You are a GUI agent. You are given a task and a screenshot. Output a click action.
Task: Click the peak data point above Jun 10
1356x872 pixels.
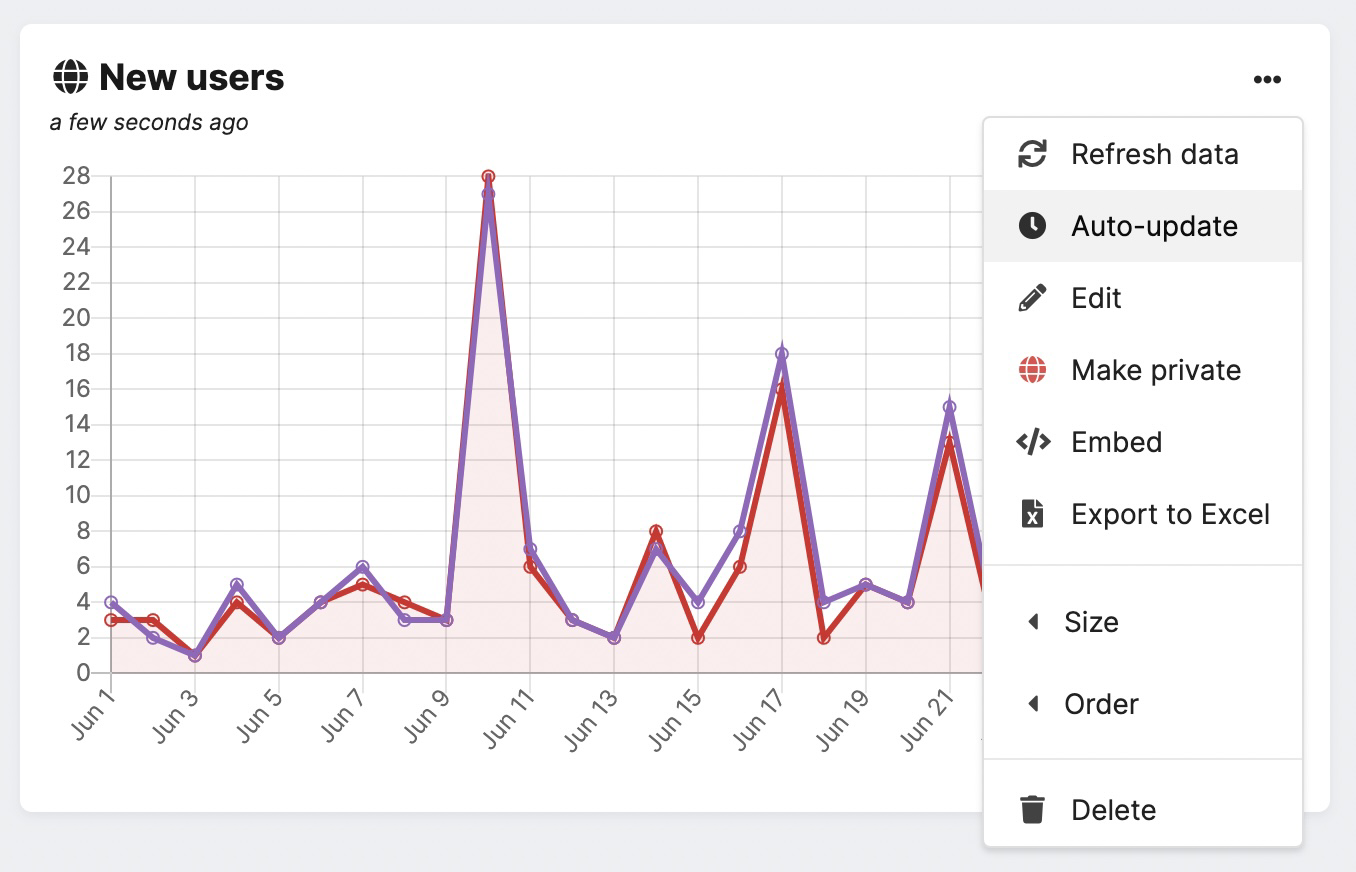[x=487, y=176]
